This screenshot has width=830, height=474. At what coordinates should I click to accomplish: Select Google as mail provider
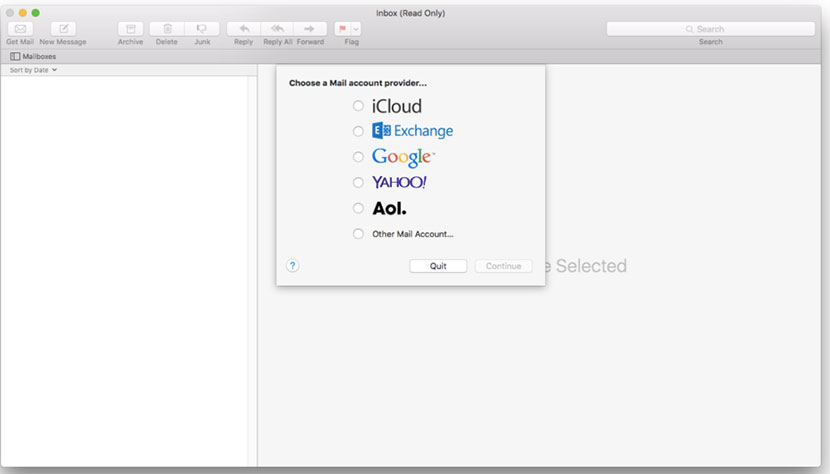[x=358, y=157]
